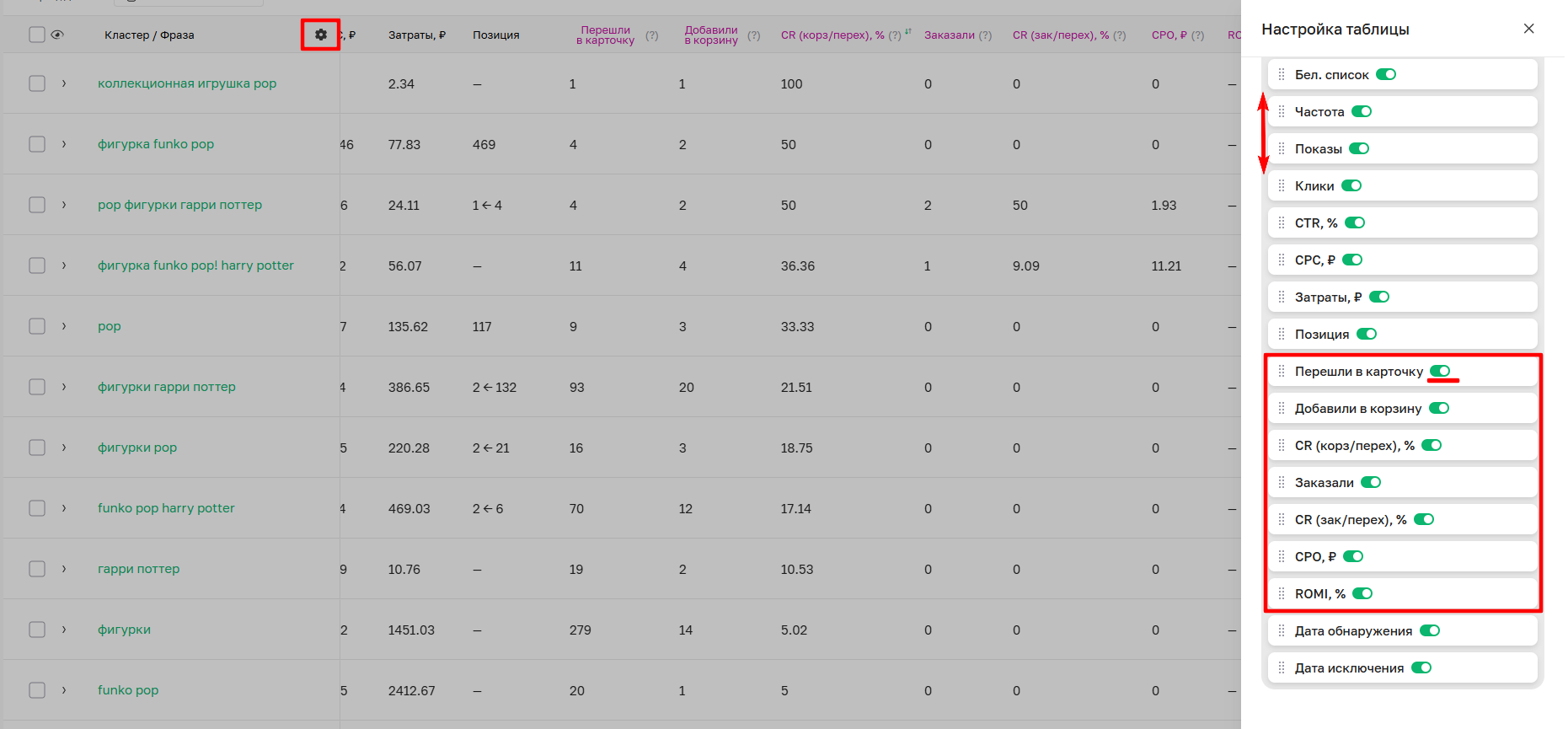Grab drag handle next to Дата обнаружения
Image resolution: width=1568 pixels, height=729 pixels.
coord(1282,630)
